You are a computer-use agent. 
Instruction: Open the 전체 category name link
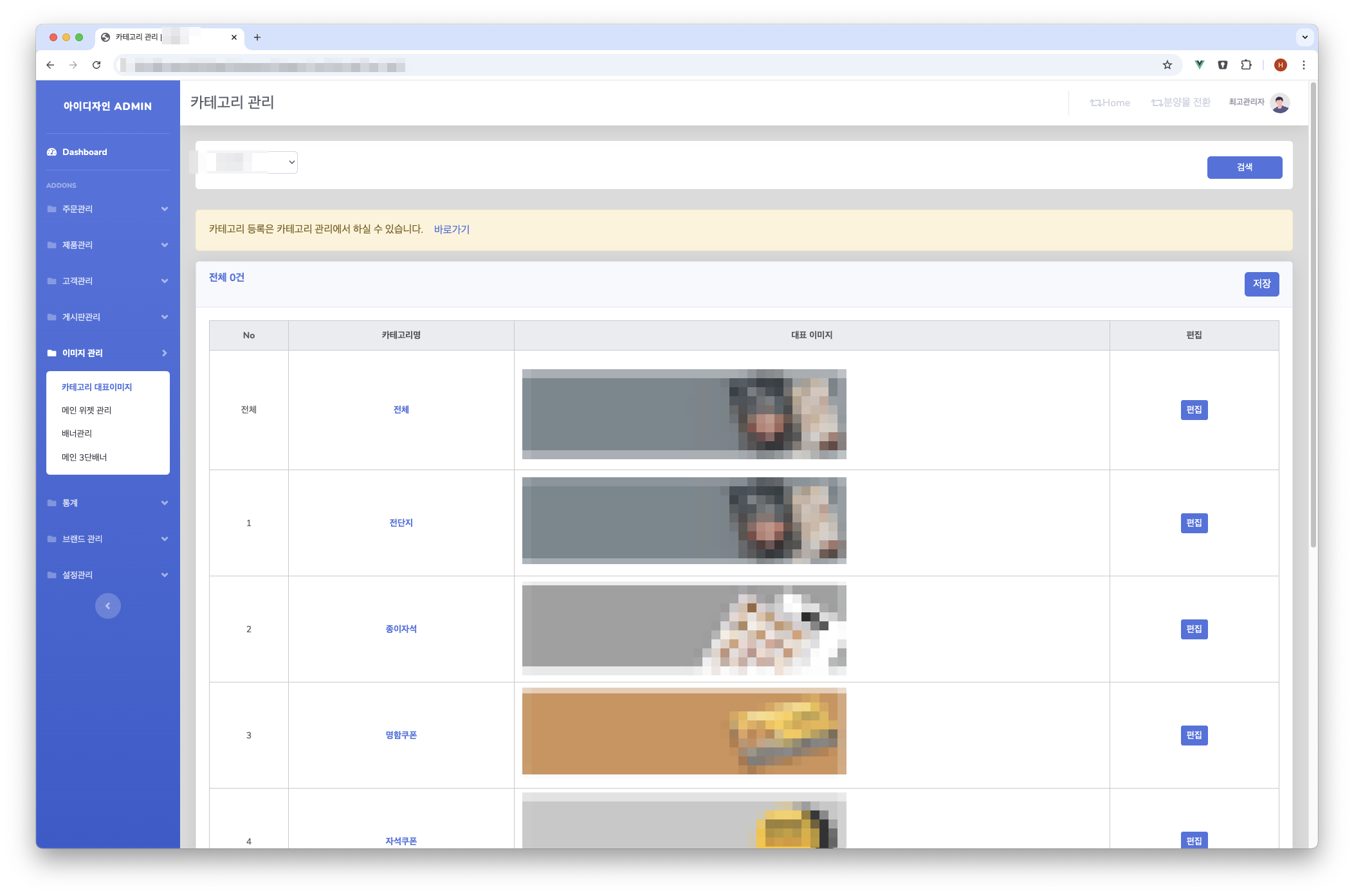point(401,410)
